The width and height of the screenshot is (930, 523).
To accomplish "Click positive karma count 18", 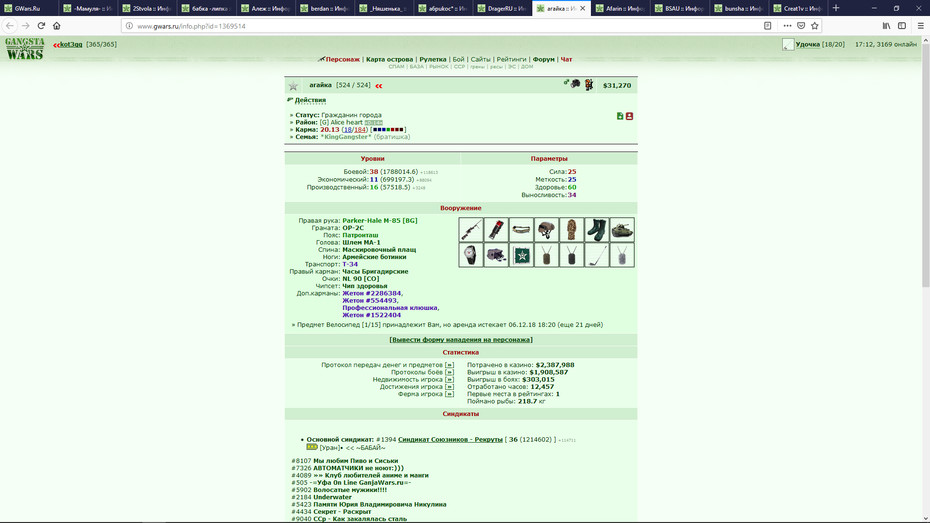I will point(347,129).
